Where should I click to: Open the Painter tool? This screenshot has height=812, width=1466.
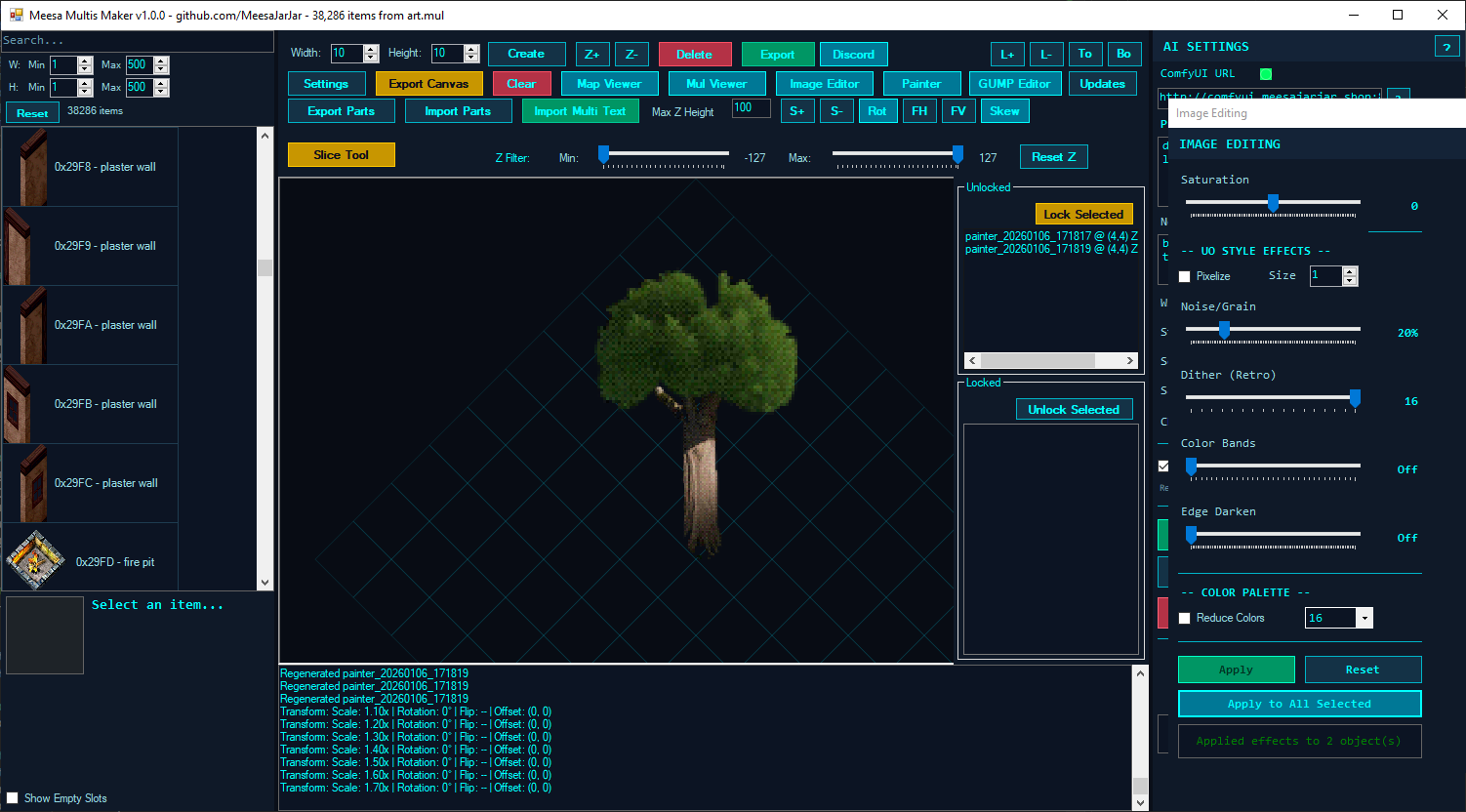tap(921, 84)
